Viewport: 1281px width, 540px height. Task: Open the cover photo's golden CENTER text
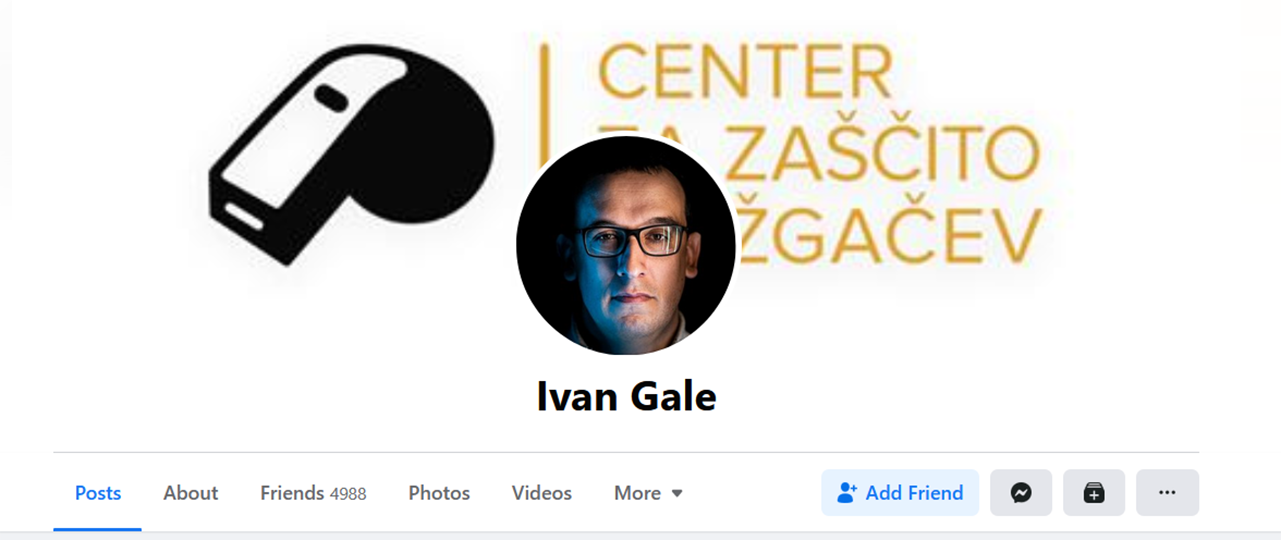coord(745,72)
